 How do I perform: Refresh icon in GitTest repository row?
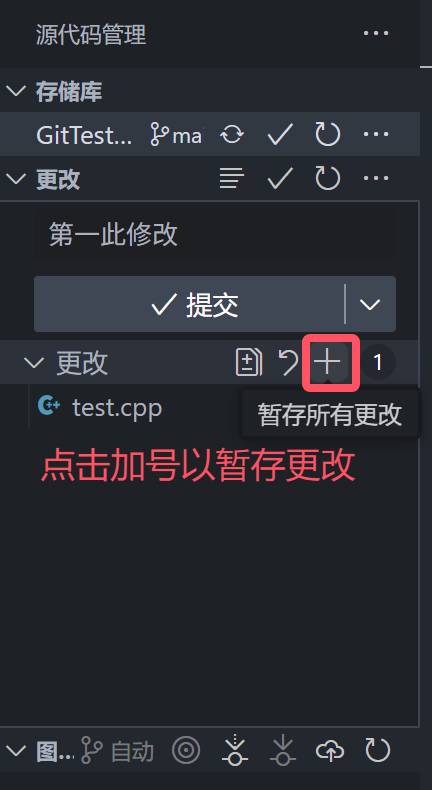coord(328,135)
